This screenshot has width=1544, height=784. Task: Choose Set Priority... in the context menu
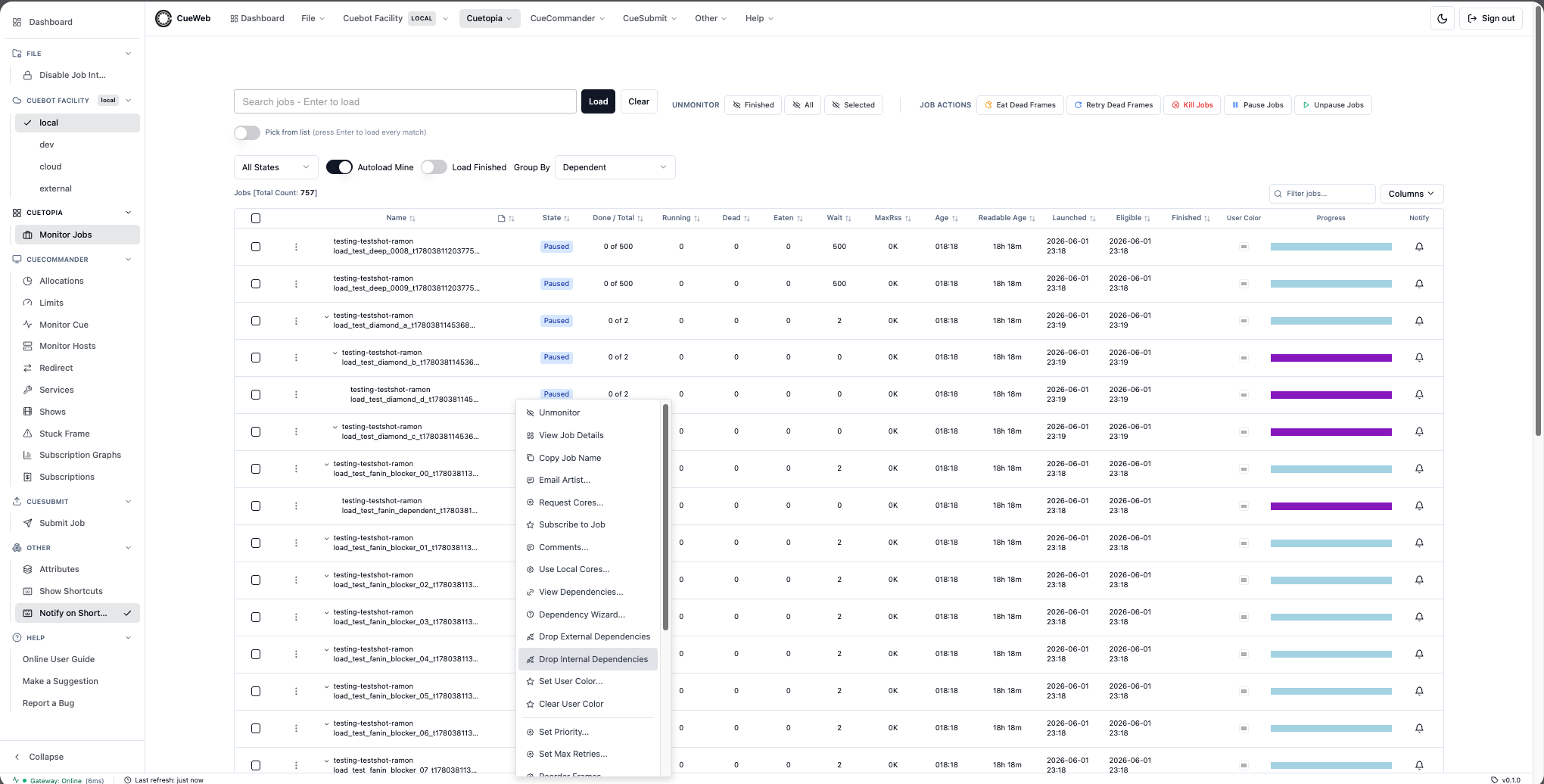click(588, 732)
